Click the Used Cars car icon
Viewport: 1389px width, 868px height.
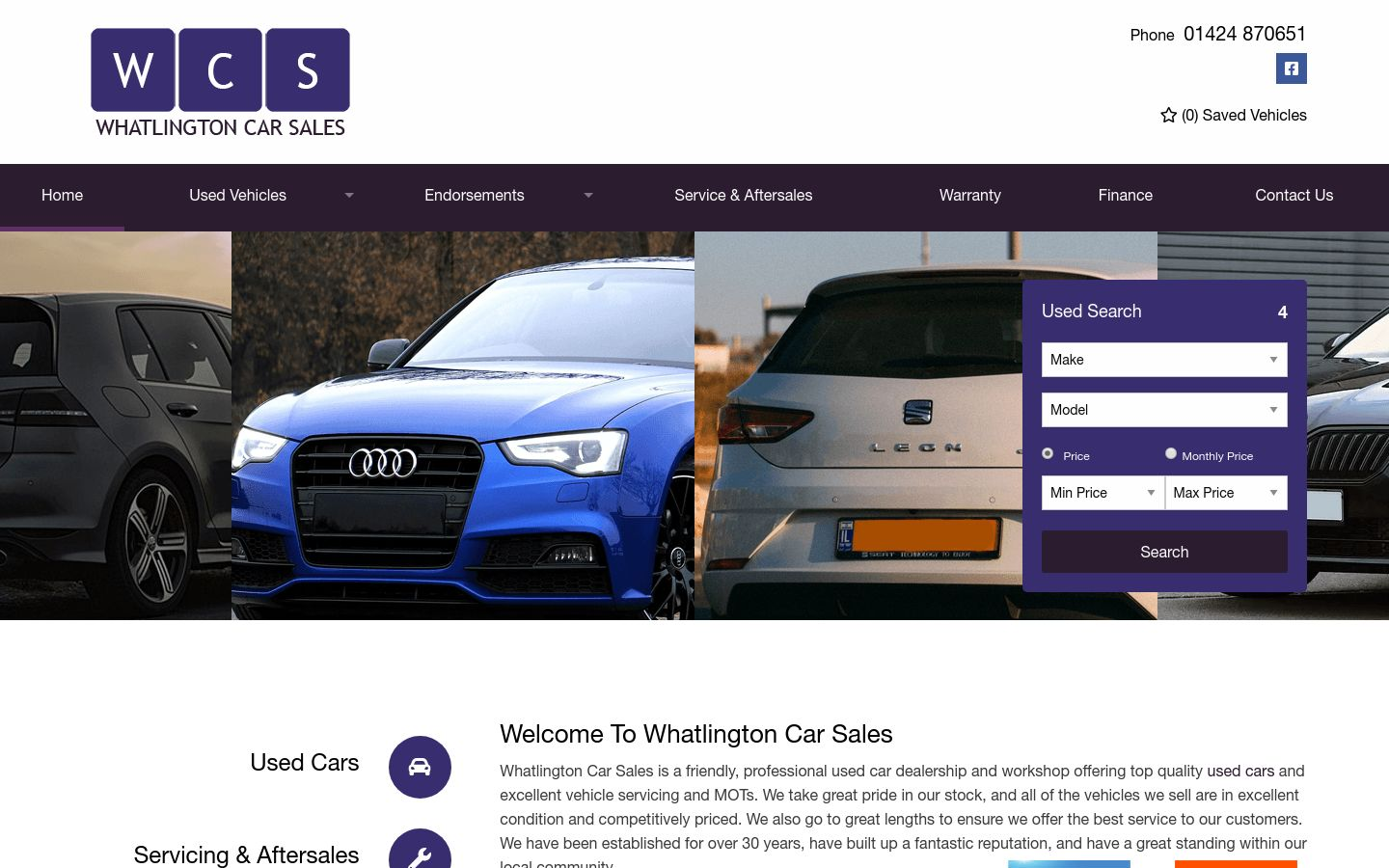420,767
